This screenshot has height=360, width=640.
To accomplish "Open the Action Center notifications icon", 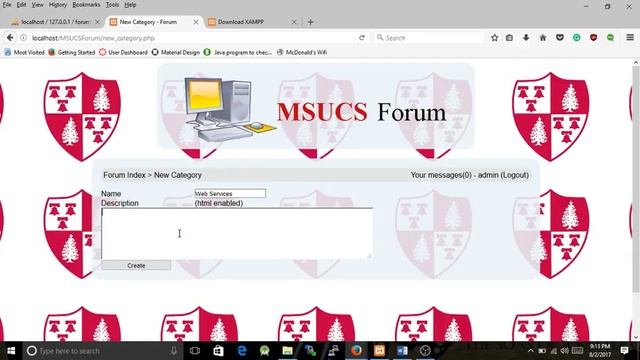I will pos(624,350).
